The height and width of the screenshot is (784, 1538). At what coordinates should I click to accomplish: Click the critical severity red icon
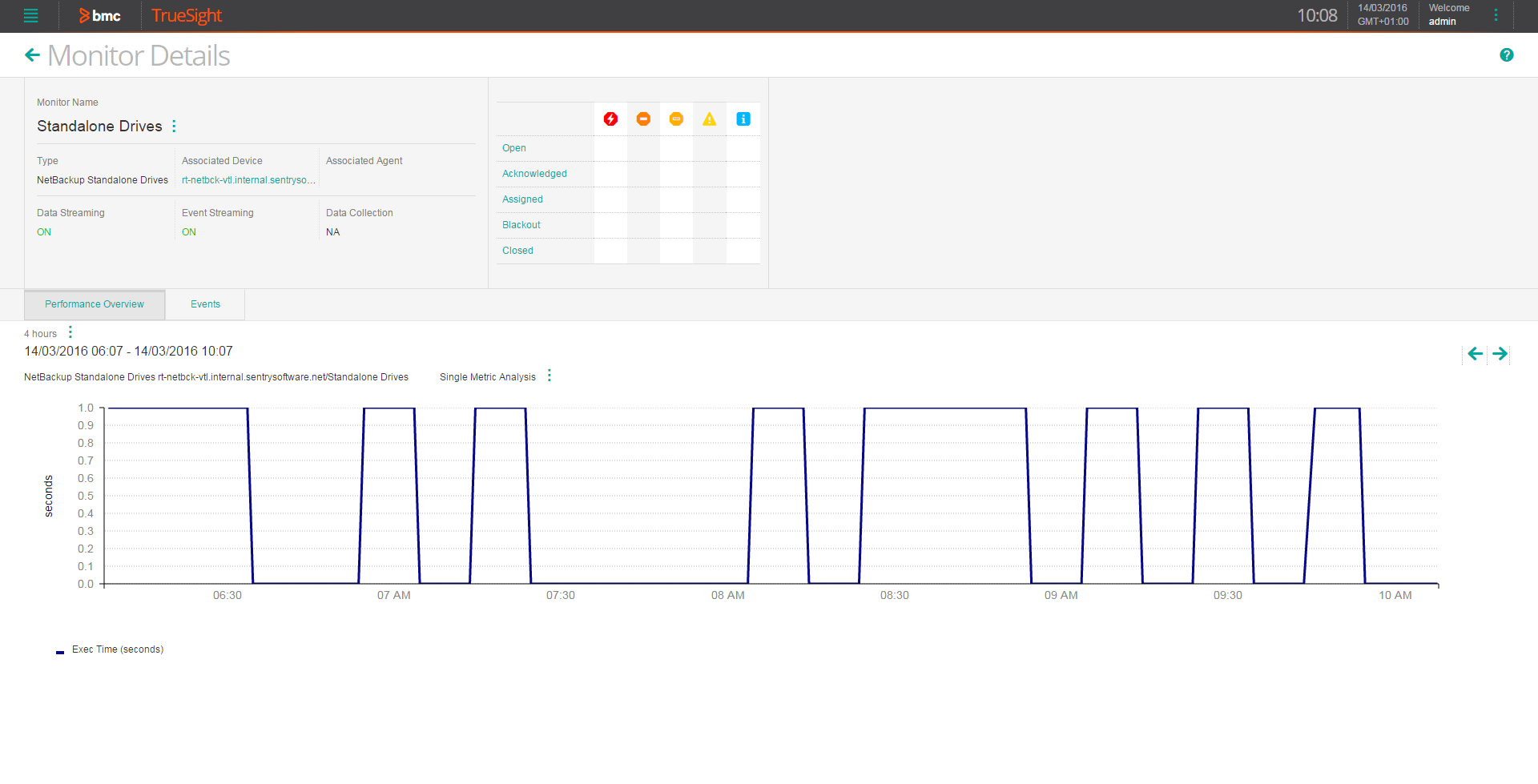coord(610,119)
